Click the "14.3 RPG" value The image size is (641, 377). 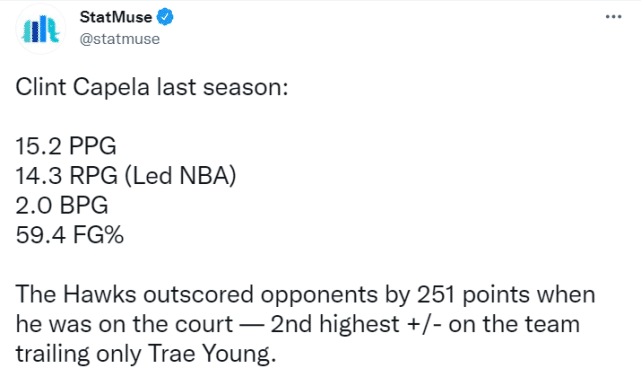[67, 176]
